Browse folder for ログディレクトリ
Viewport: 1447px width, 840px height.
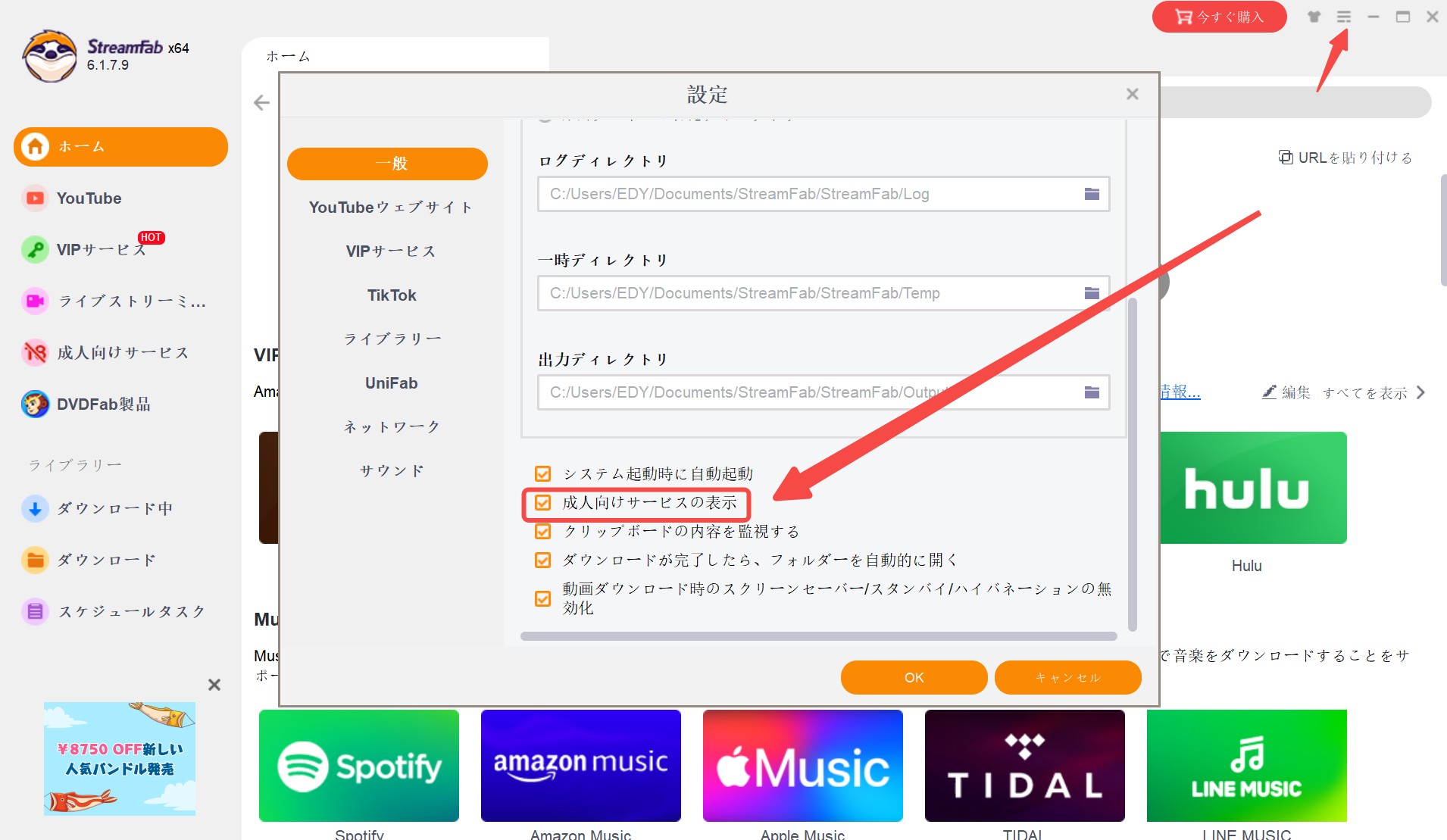[x=1092, y=194]
